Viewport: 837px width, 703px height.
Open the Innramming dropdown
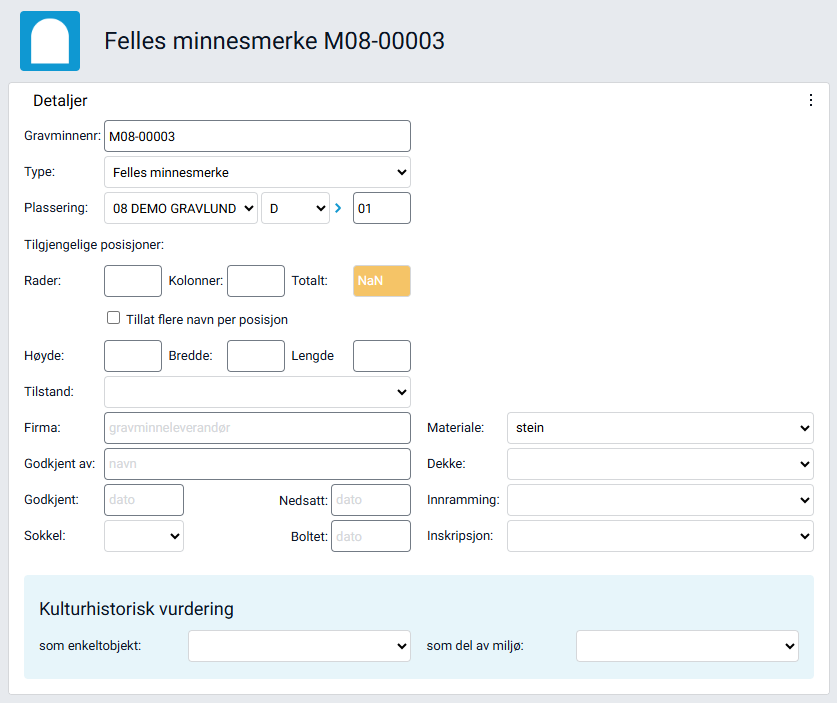coord(660,499)
